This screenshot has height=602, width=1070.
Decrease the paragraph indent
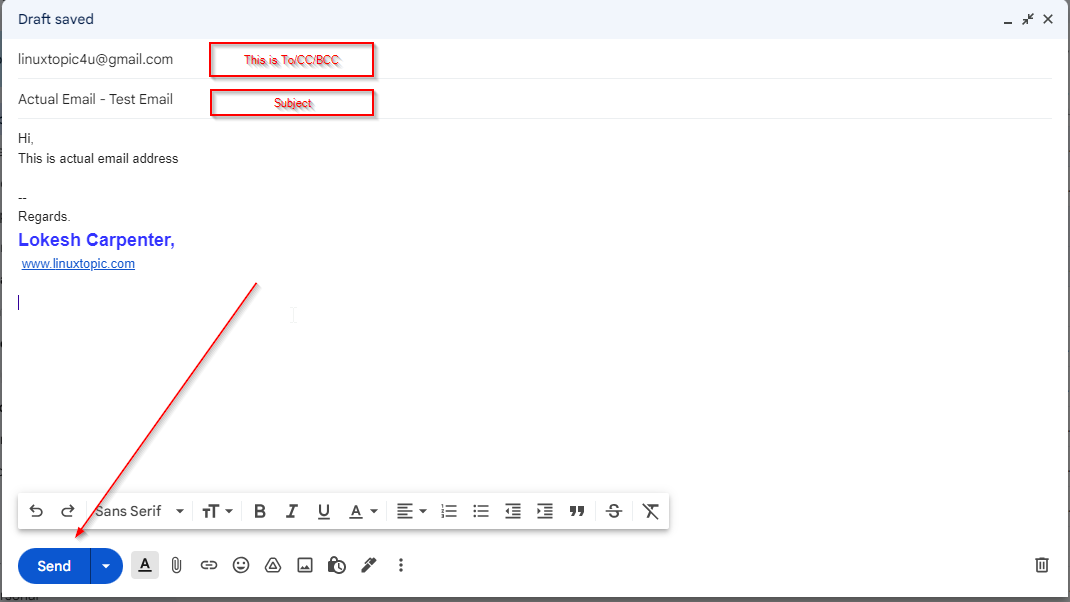[x=512, y=511]
